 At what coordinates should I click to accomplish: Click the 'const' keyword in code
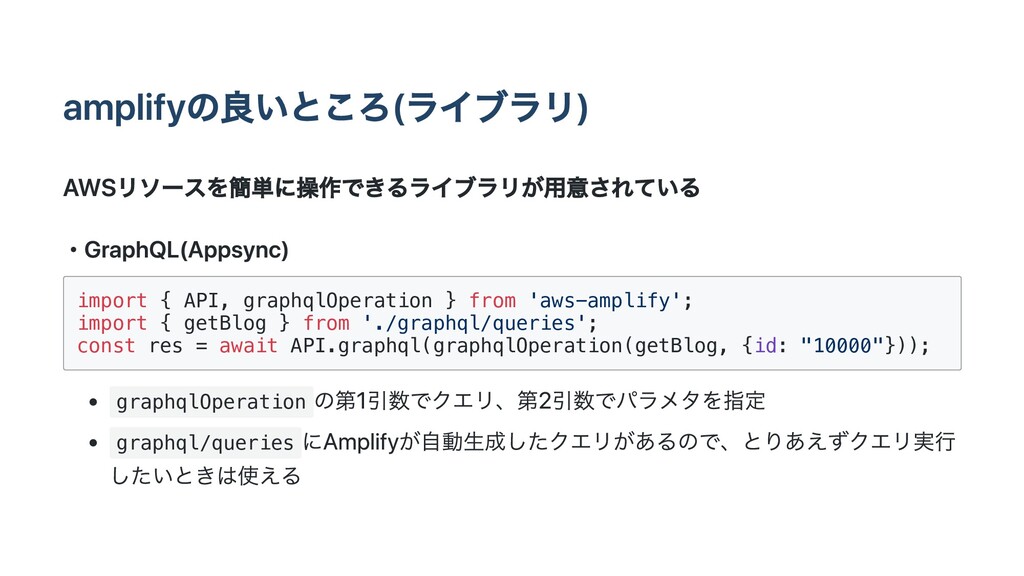[x=106, y=345]
